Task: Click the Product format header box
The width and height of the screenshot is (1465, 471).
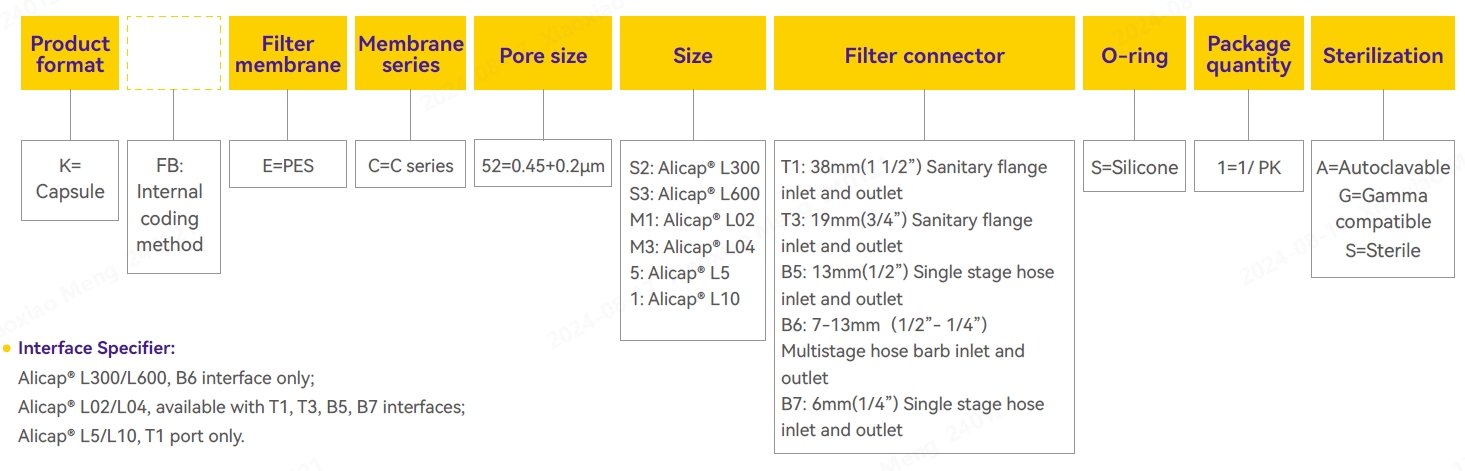Action: 70,54
